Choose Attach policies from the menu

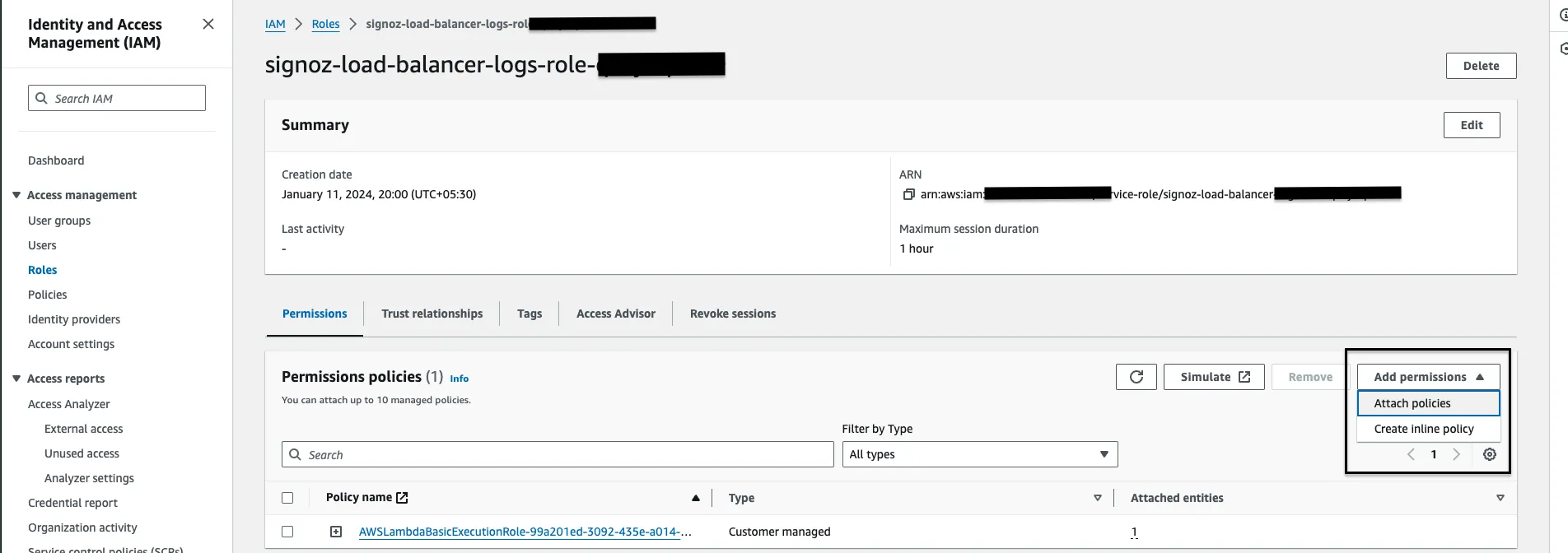click(x=1429, y=403)
